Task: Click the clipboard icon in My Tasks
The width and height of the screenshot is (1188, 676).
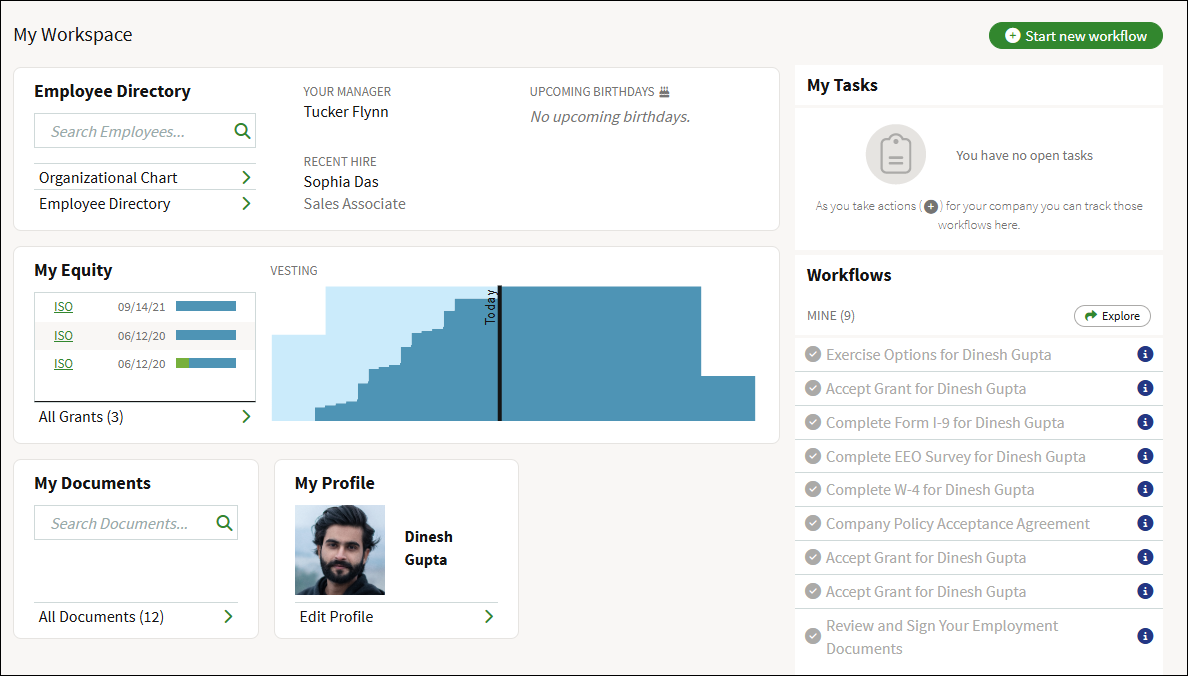Action: pyautogui.click(x=896, y=155)
